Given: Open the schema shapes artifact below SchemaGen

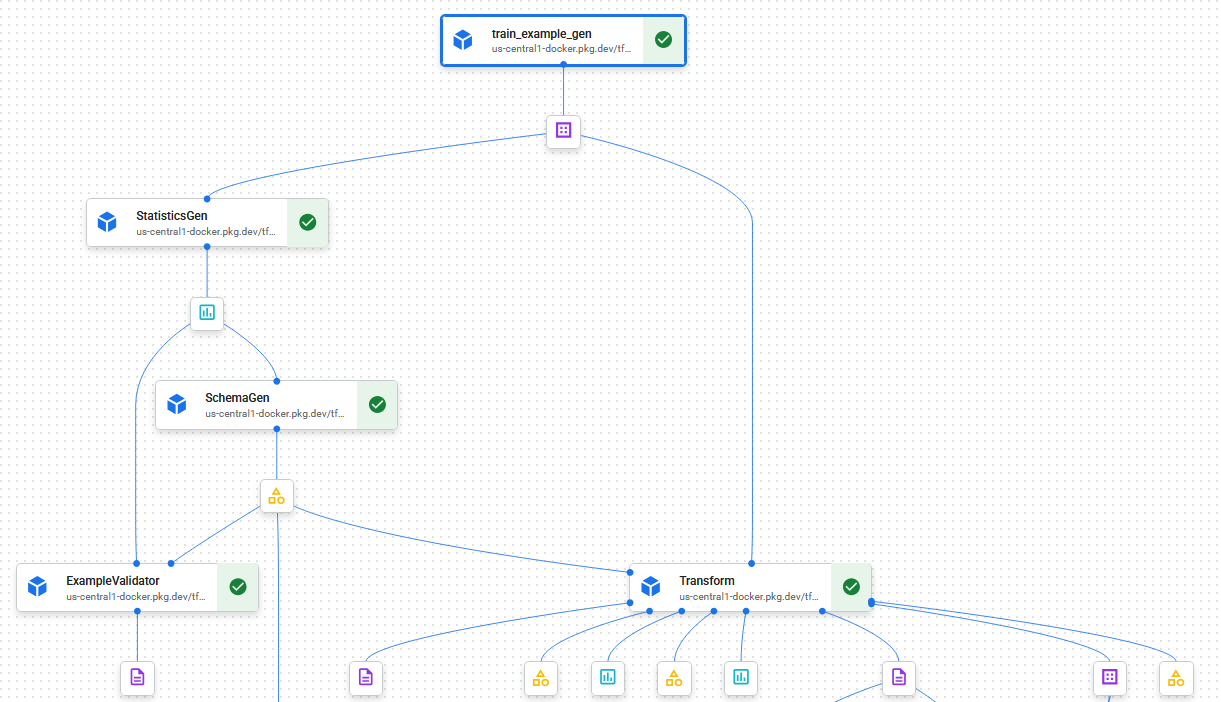Looking at the screenshot, I should click(x=277, y=496).
